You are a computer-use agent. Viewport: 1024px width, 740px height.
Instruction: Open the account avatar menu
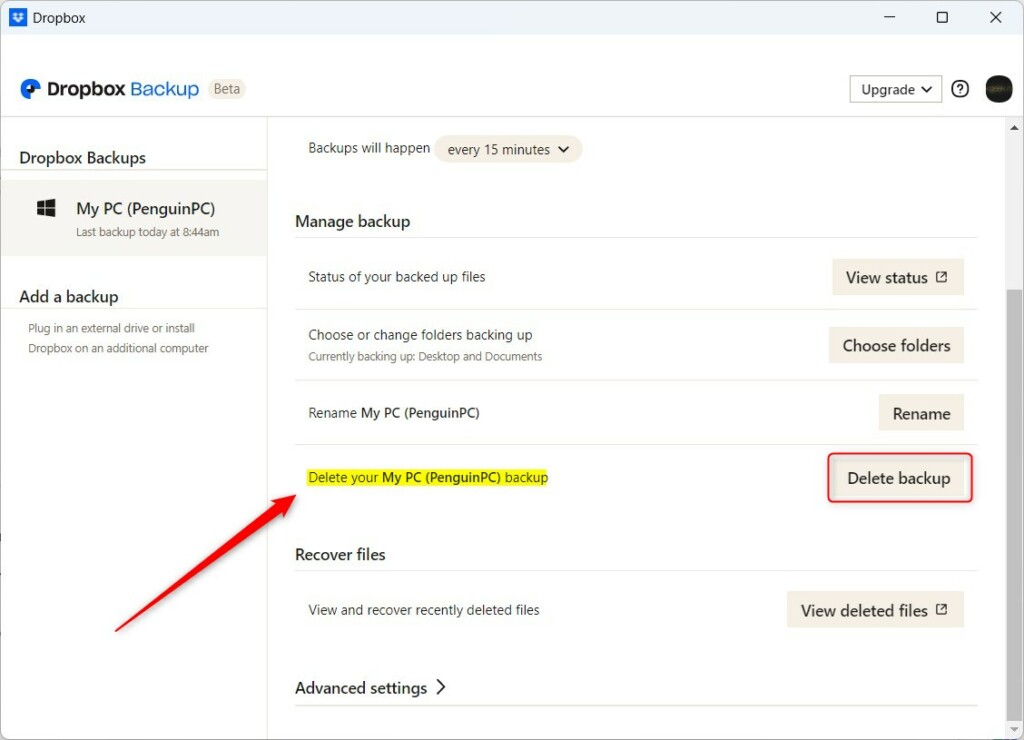pyautogui.click(x=998, y=89)
